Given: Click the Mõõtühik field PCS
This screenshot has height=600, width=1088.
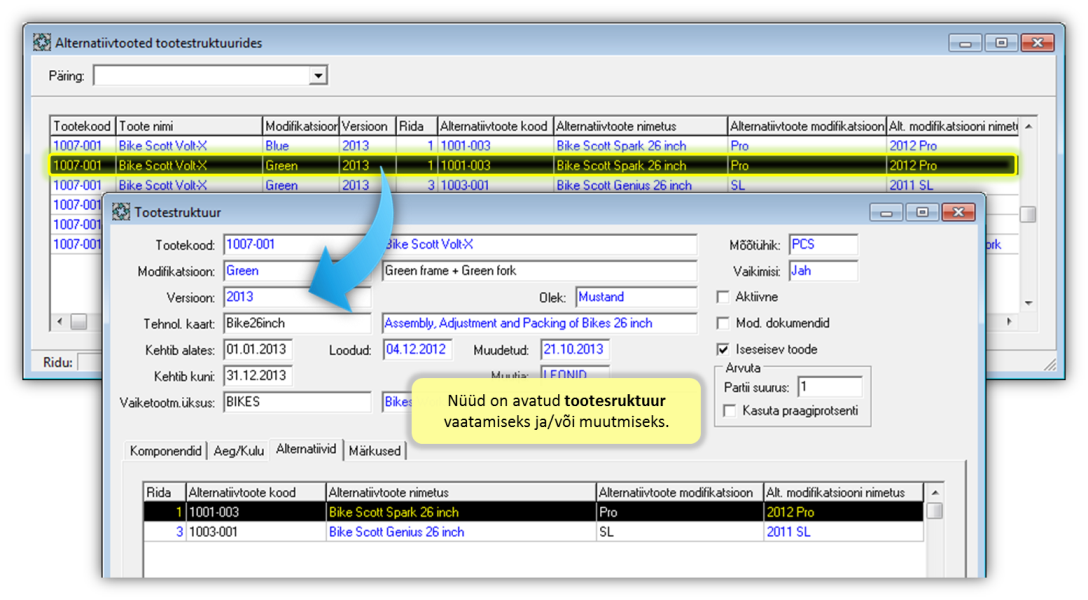Looking at the screenshot, I should [x=823, y=245].
